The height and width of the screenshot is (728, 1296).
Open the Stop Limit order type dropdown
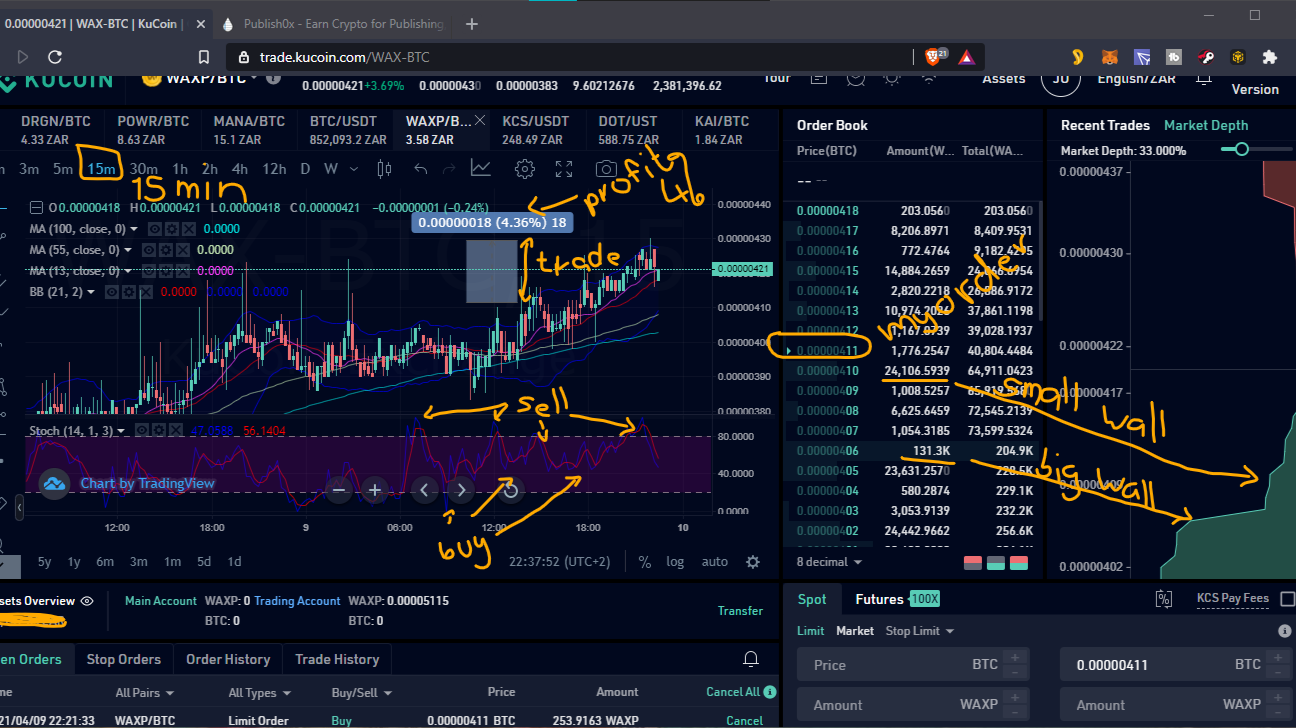coord(919,631)
